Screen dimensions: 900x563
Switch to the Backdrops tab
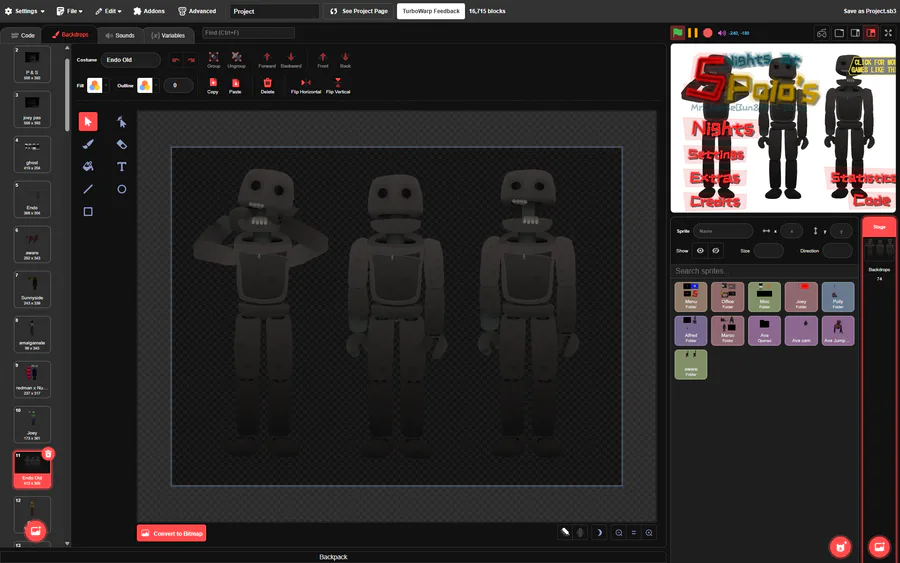70,35
